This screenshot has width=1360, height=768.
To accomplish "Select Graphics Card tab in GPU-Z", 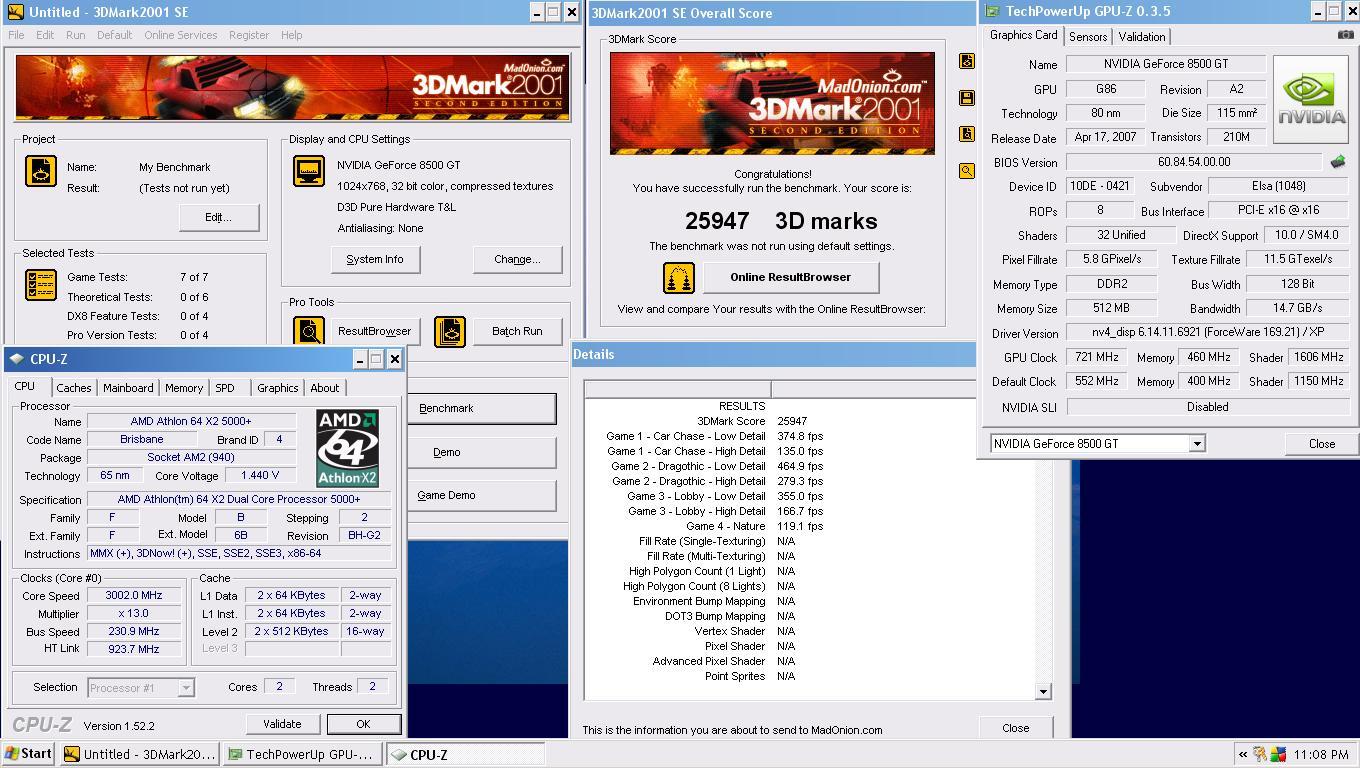I will [x=1023, y=35].
